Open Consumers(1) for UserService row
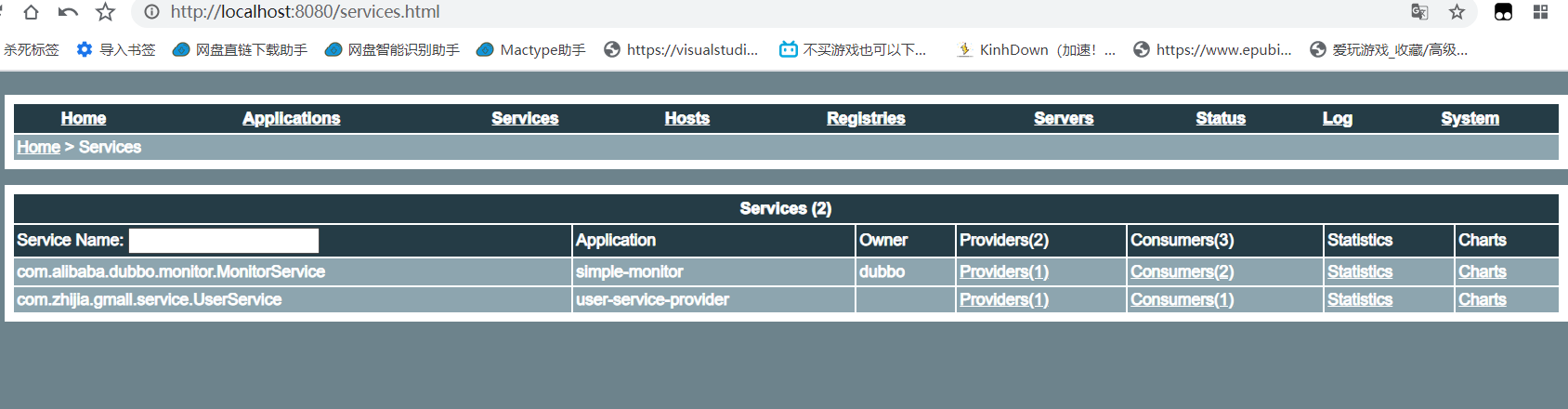 [1183, 299]
